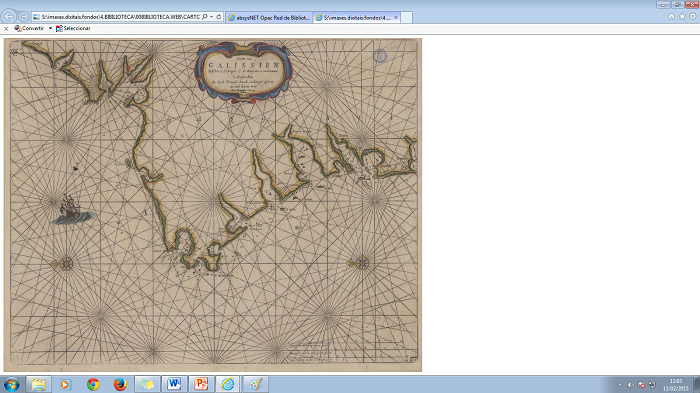Close the active image tab
The image size is (700, 393).
396,18
